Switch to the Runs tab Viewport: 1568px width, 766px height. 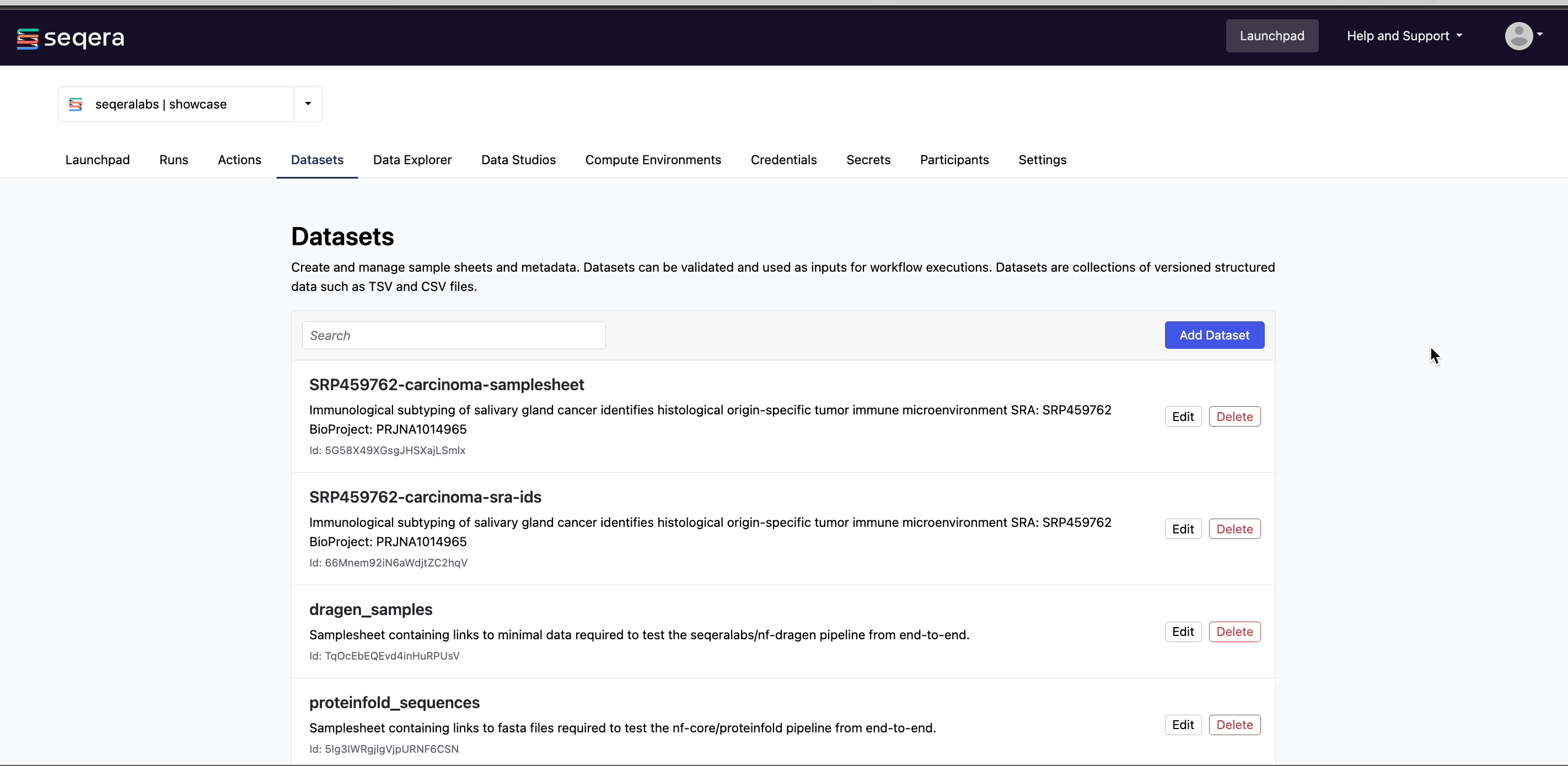point(173,159)
